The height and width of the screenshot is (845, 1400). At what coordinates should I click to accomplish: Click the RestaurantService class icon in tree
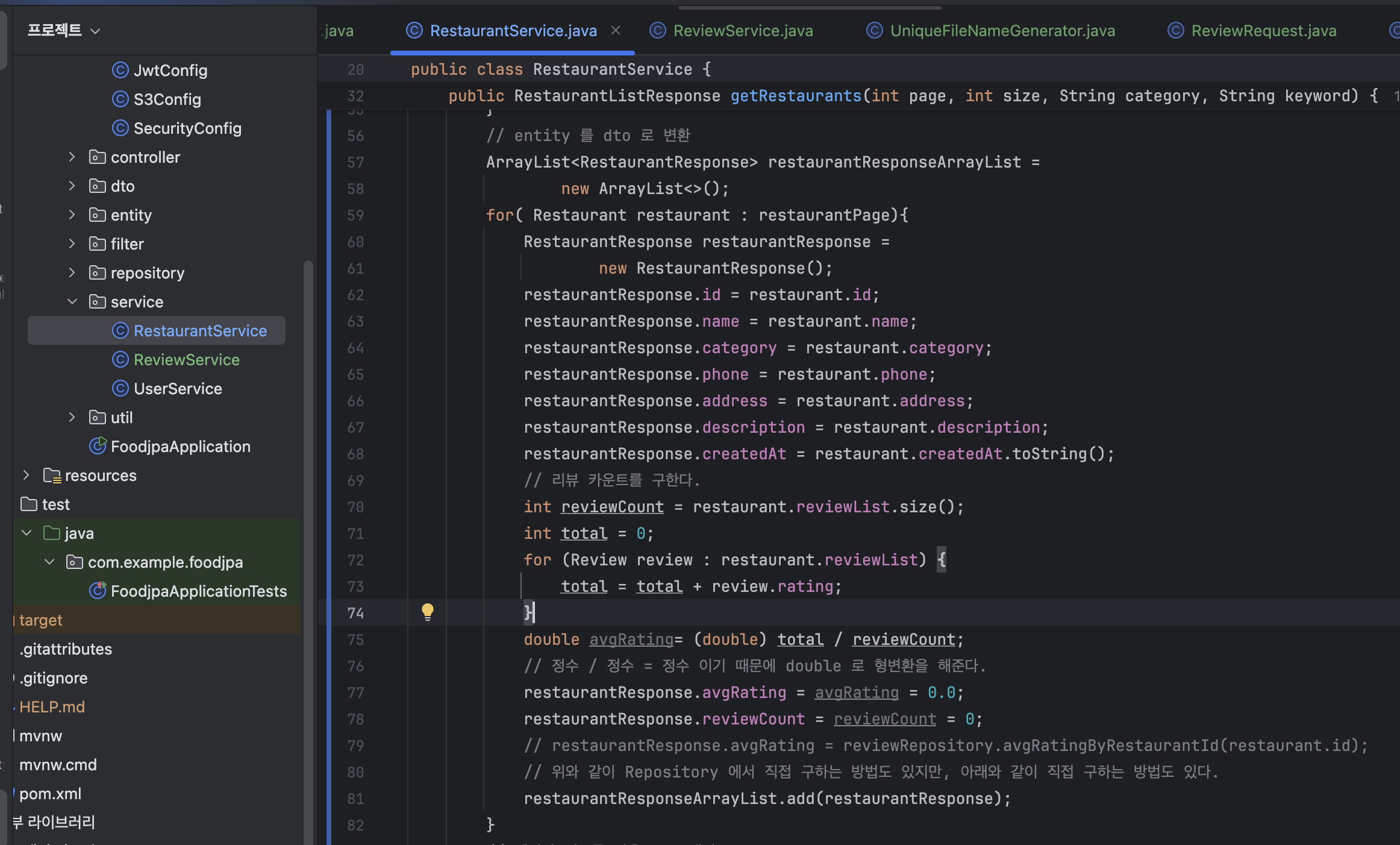[x=120, y=331]
